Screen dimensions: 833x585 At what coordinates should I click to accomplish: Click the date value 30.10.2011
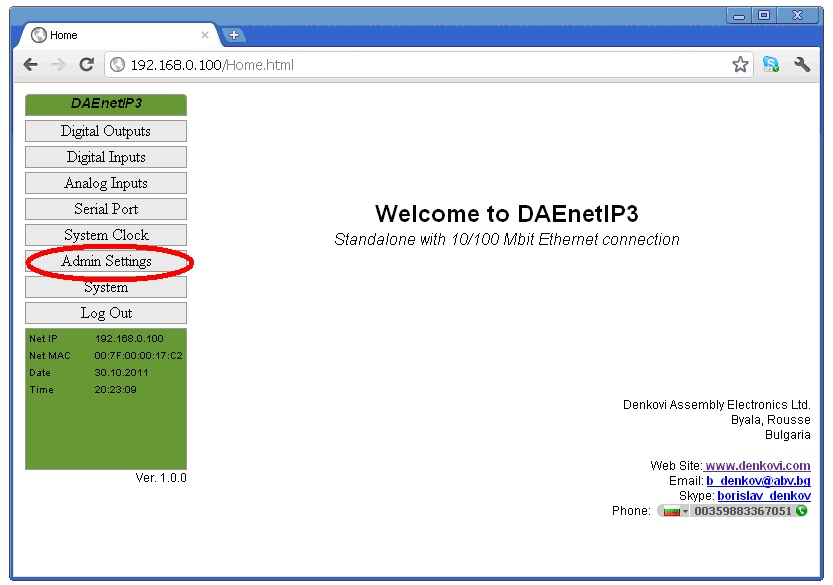(121, 372)
